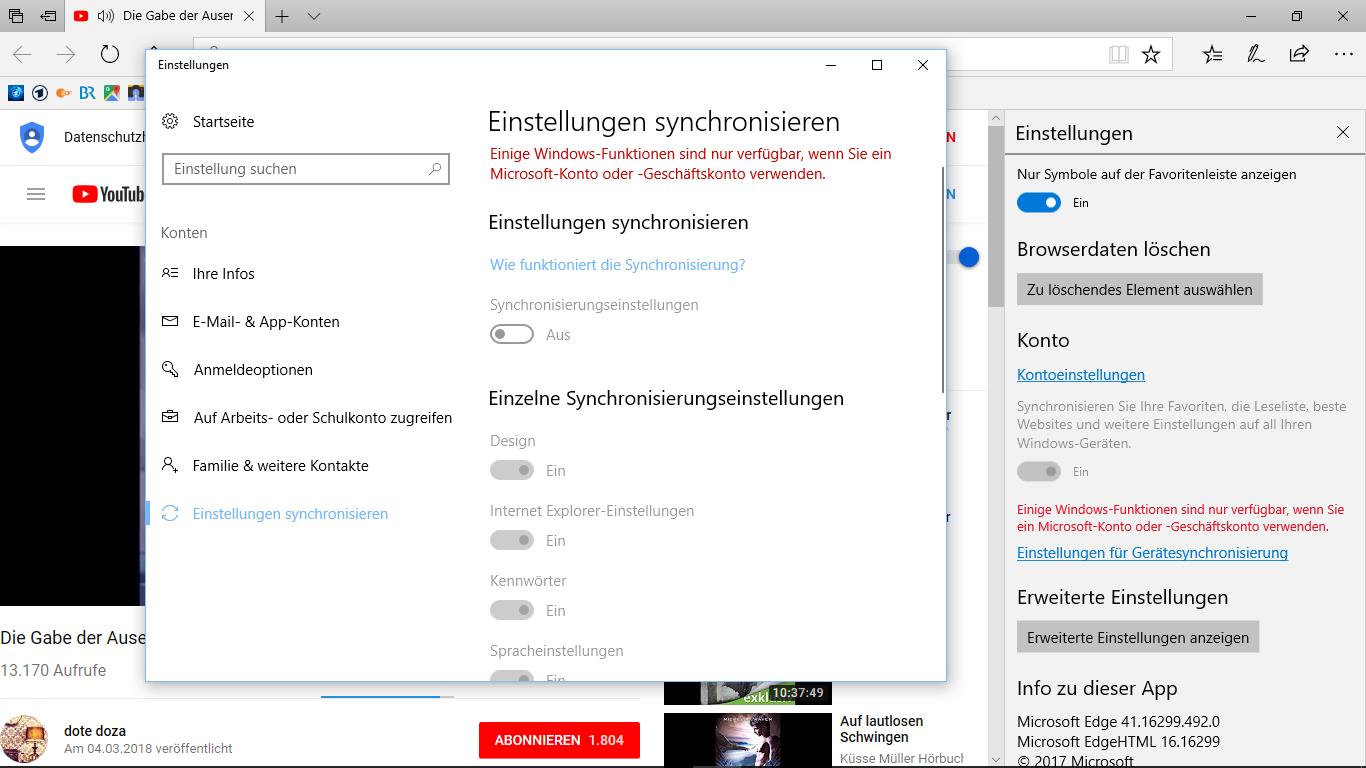Viewport: 1366px width, 768px height.
Task: Click the Datenschutz shield icon
Action: (32, 137)
